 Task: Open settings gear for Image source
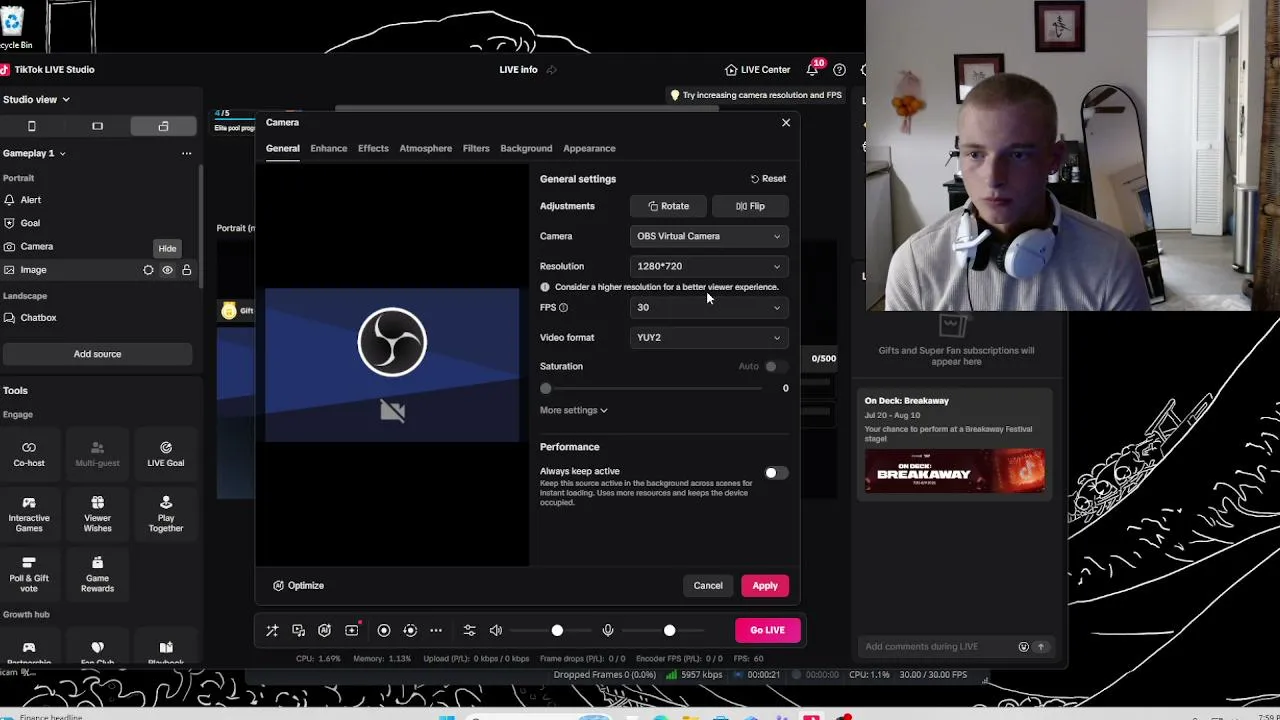[x=148, y=270]
